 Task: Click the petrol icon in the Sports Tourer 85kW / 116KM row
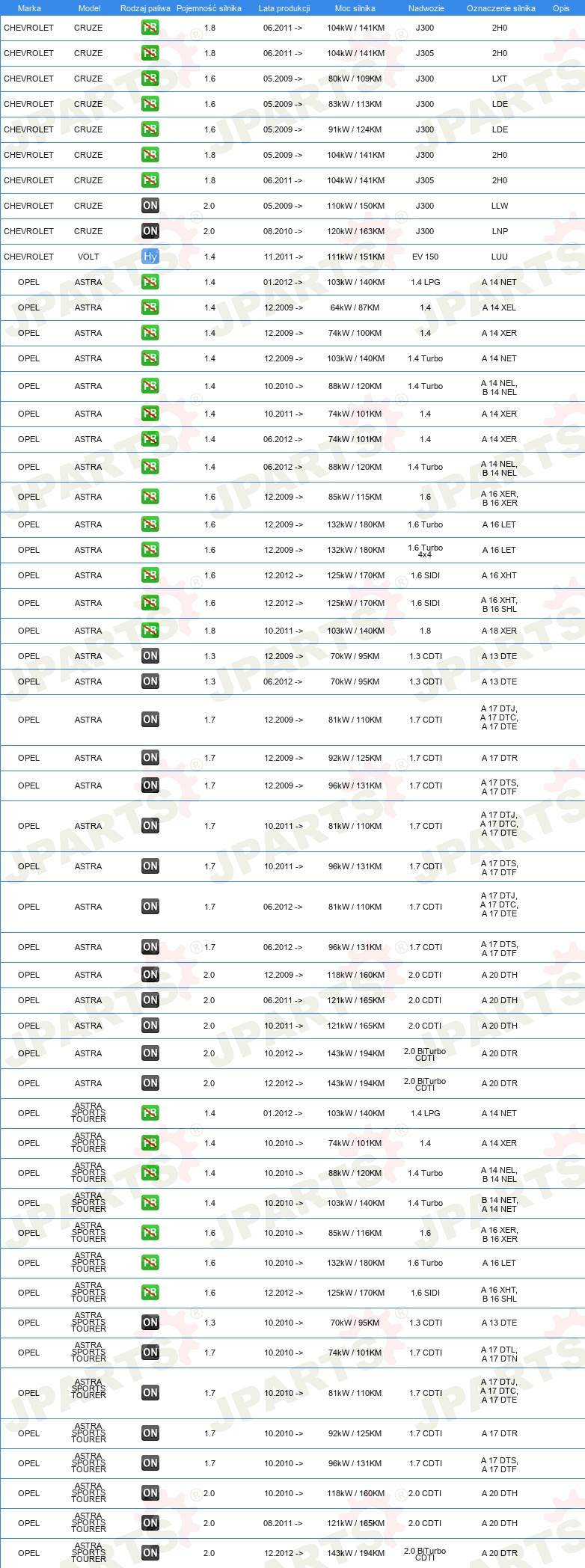pos(150,1233)
